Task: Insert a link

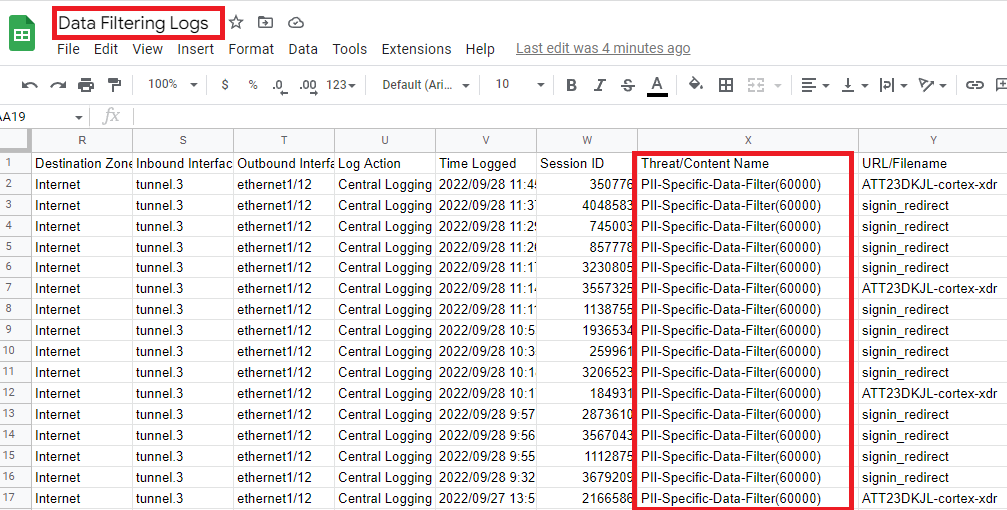Action: pyautogui.click(x=974, y=85)
